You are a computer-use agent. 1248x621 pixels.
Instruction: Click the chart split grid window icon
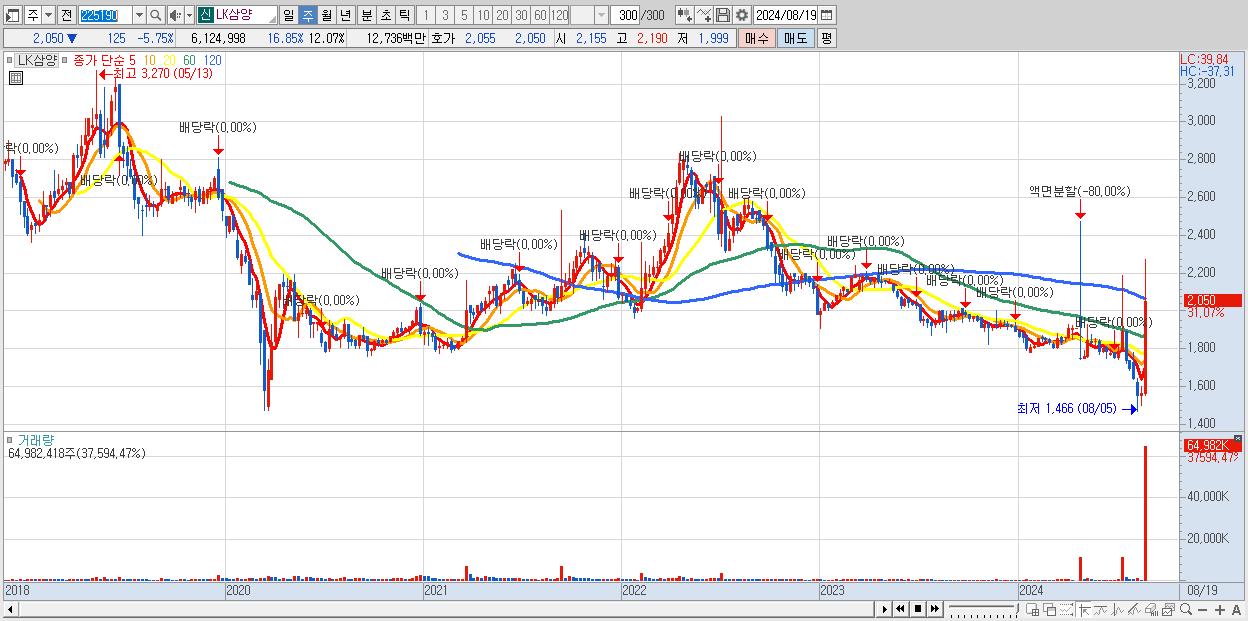[x=1032, y=610]
